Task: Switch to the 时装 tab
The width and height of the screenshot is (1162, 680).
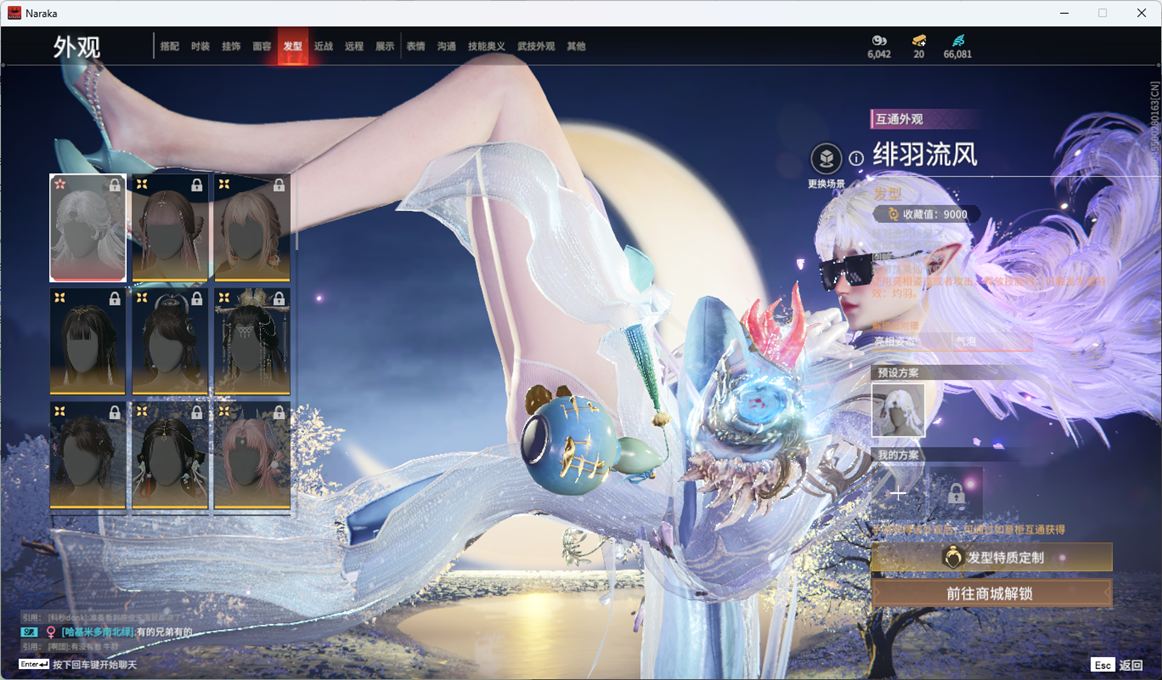Action: pos(200,46)
